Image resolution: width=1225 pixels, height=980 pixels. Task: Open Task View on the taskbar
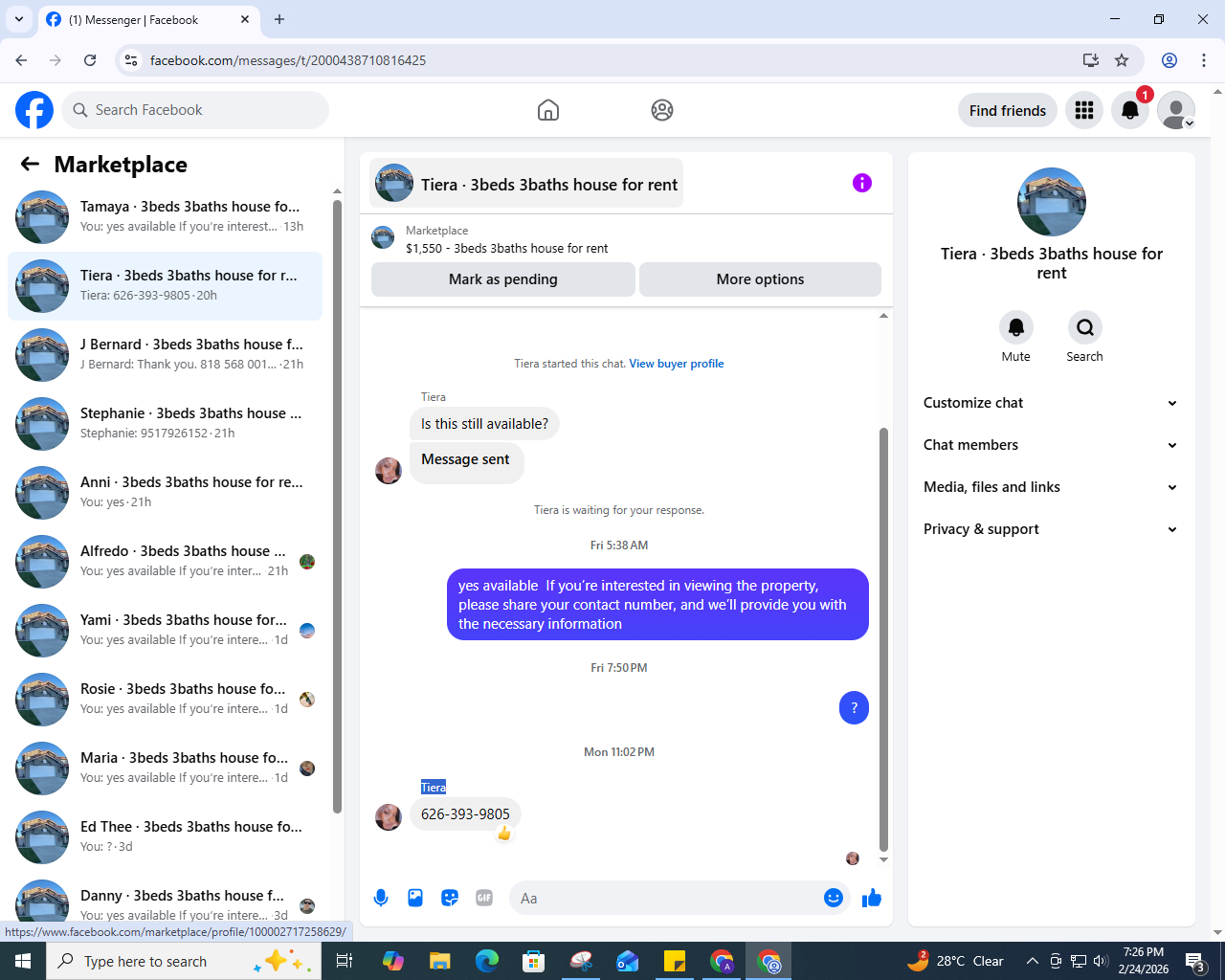tap(345, 961)
